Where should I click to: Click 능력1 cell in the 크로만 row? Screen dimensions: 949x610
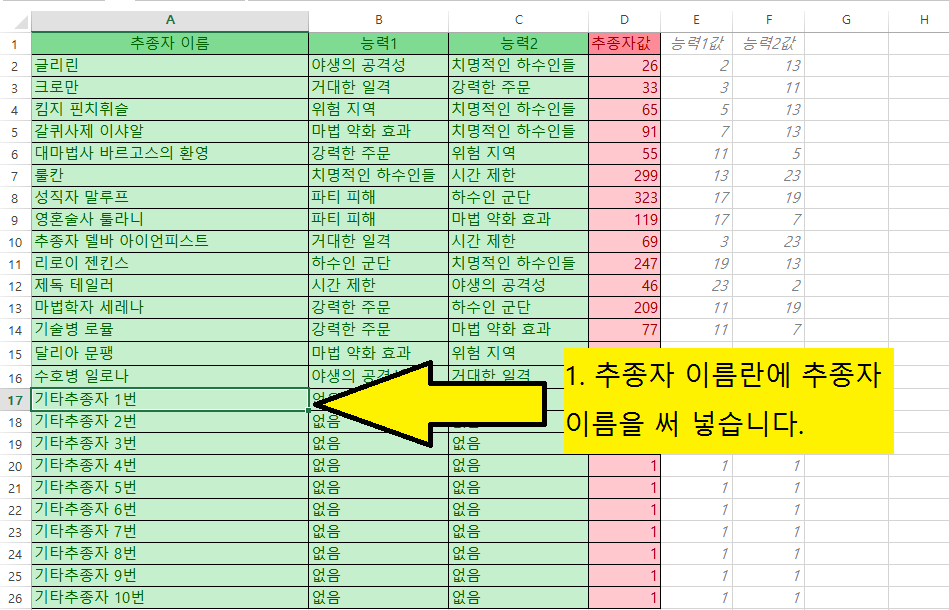(378, 87)
